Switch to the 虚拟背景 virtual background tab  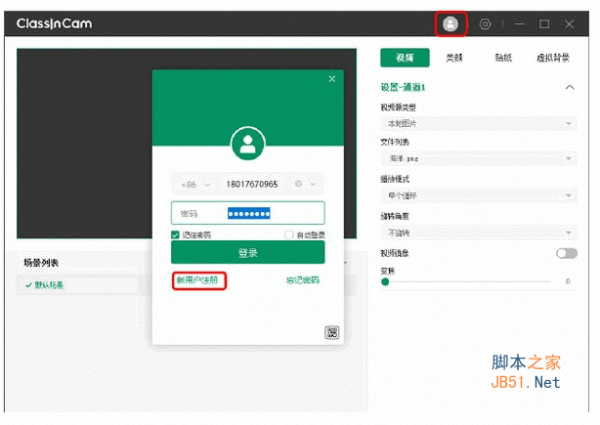click(x=553, y=58)
